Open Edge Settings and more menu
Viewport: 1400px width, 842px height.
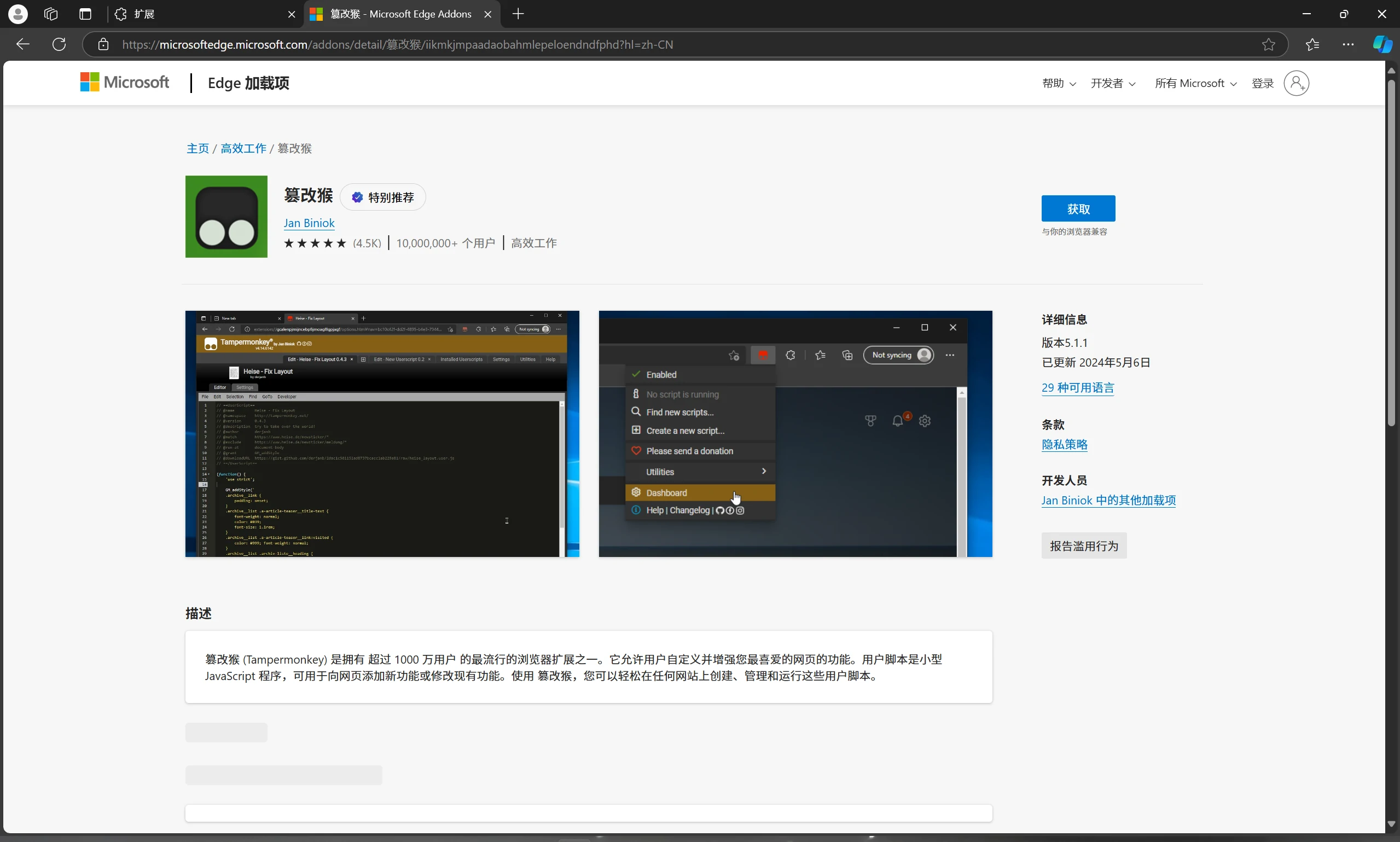pyautogui.click(x=1348, y=44)
